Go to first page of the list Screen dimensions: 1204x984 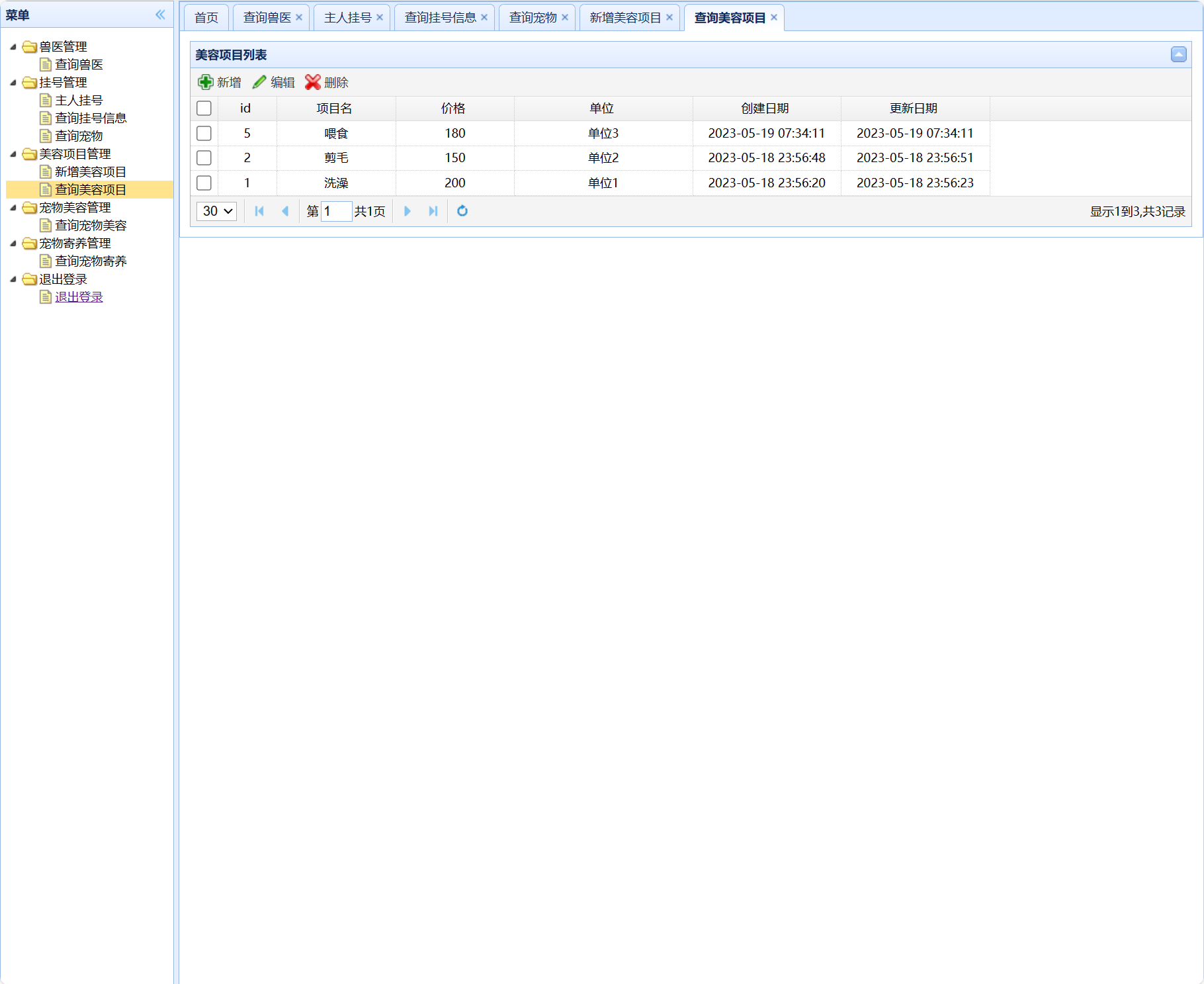259,211
